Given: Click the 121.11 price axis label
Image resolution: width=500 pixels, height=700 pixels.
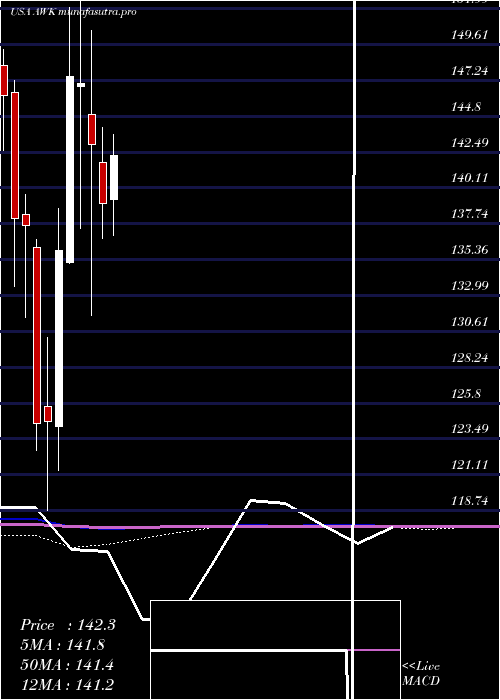Looking at the screenshot, I should click(470, 465).
